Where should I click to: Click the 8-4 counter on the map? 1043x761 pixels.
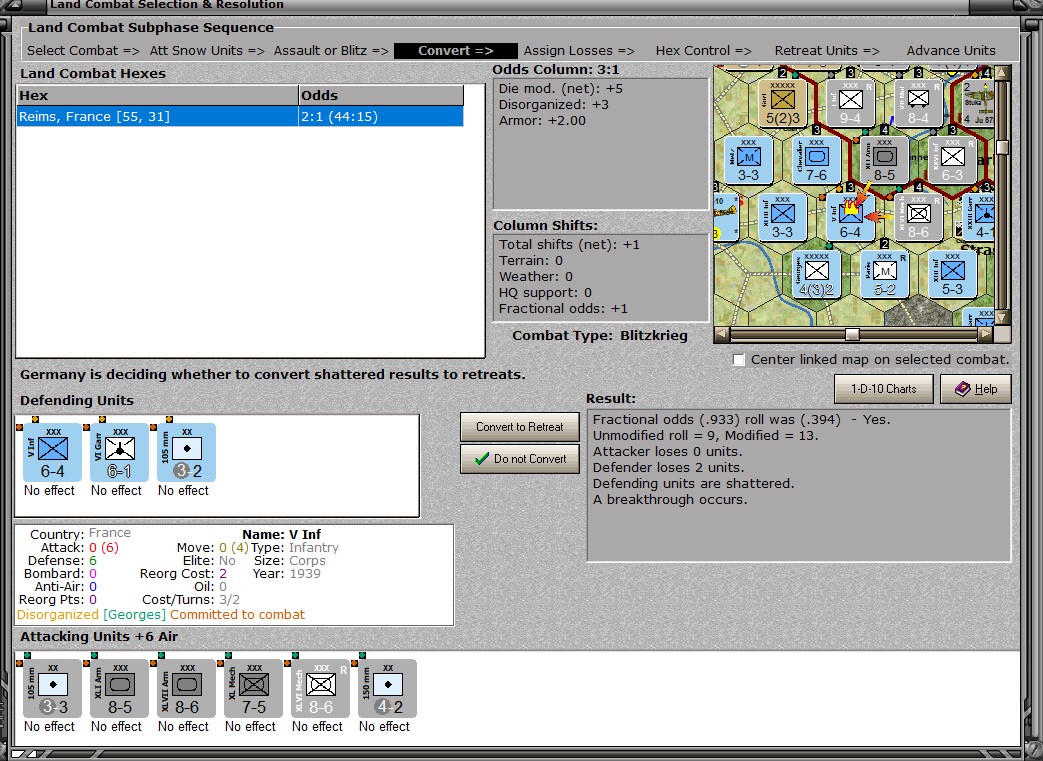click(919, 103)
